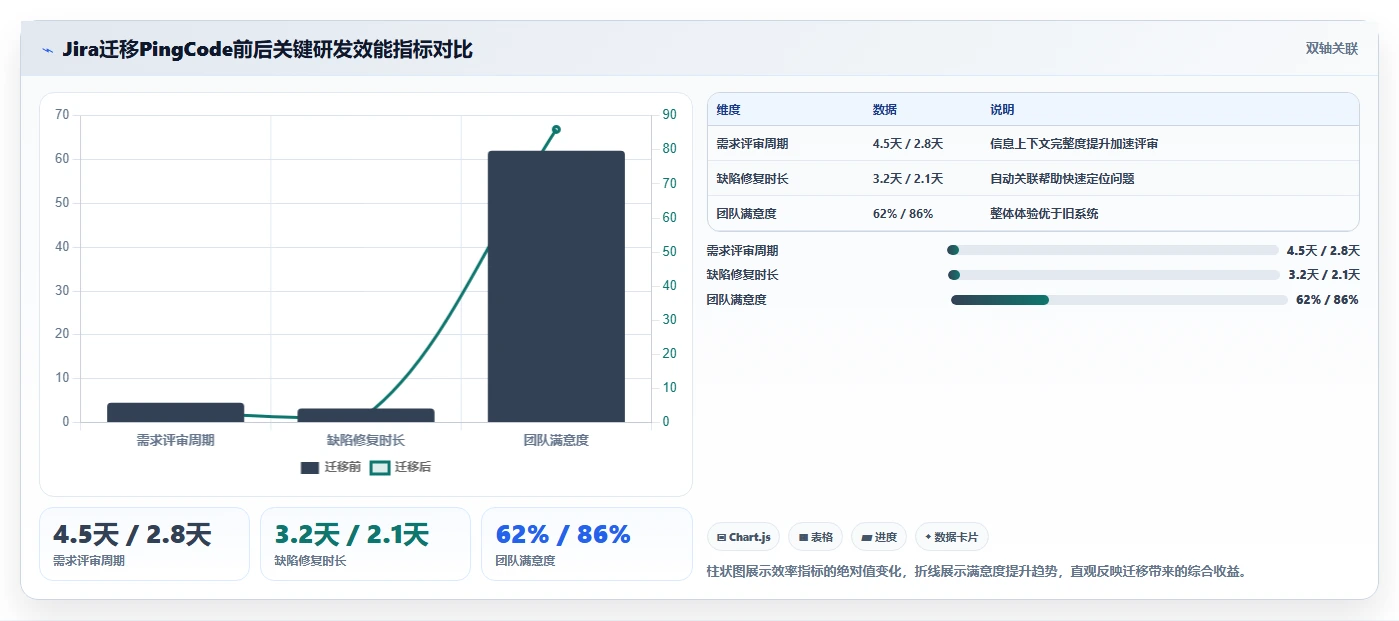The width and height of the screenshot is (1399, 621).
Task: Click the 团队满意度 bar in the chart
Action: pyautogui.click(x=556, y=287)
